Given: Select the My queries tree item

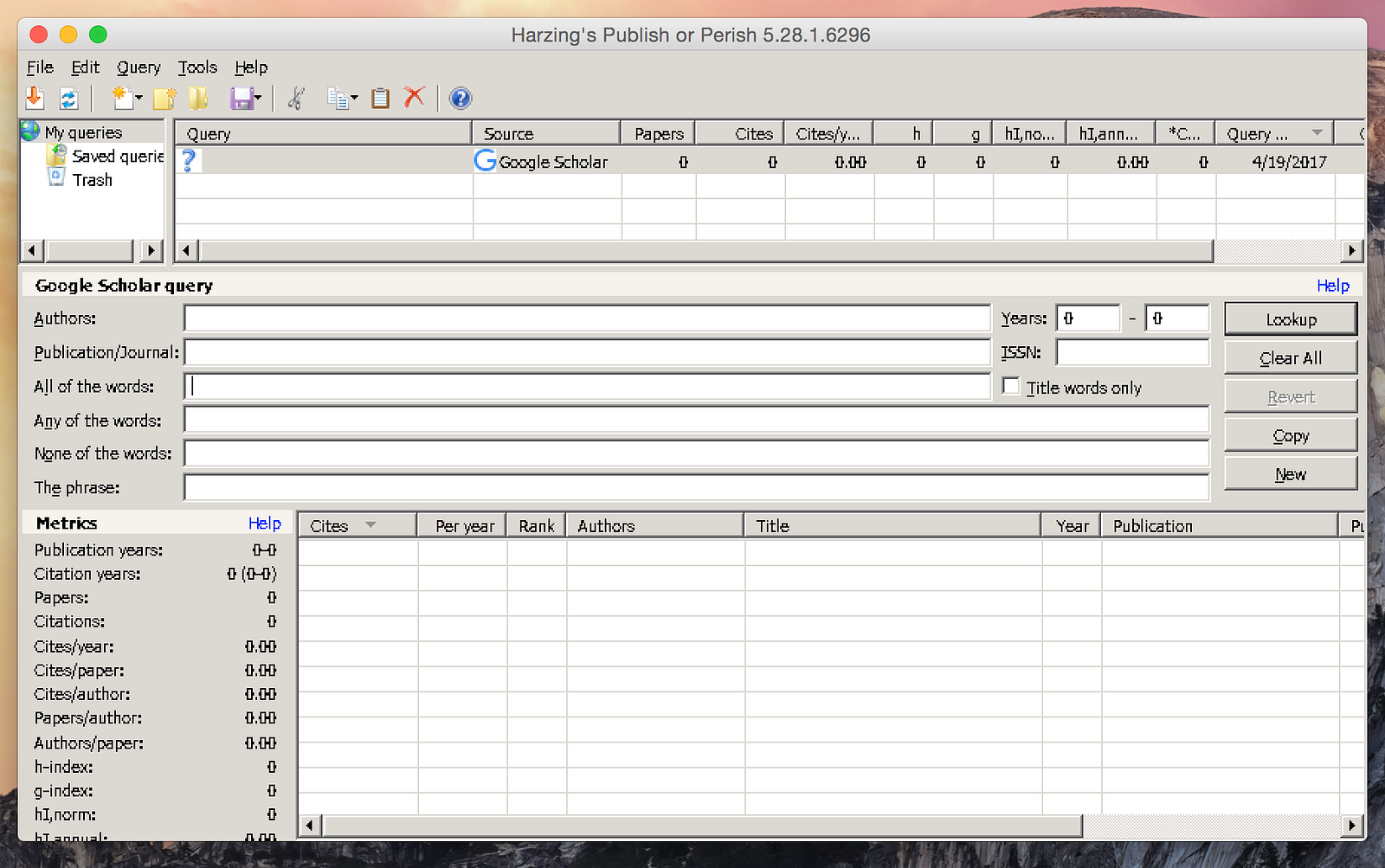Looking at the screenshot, I should tap(83, 132).
